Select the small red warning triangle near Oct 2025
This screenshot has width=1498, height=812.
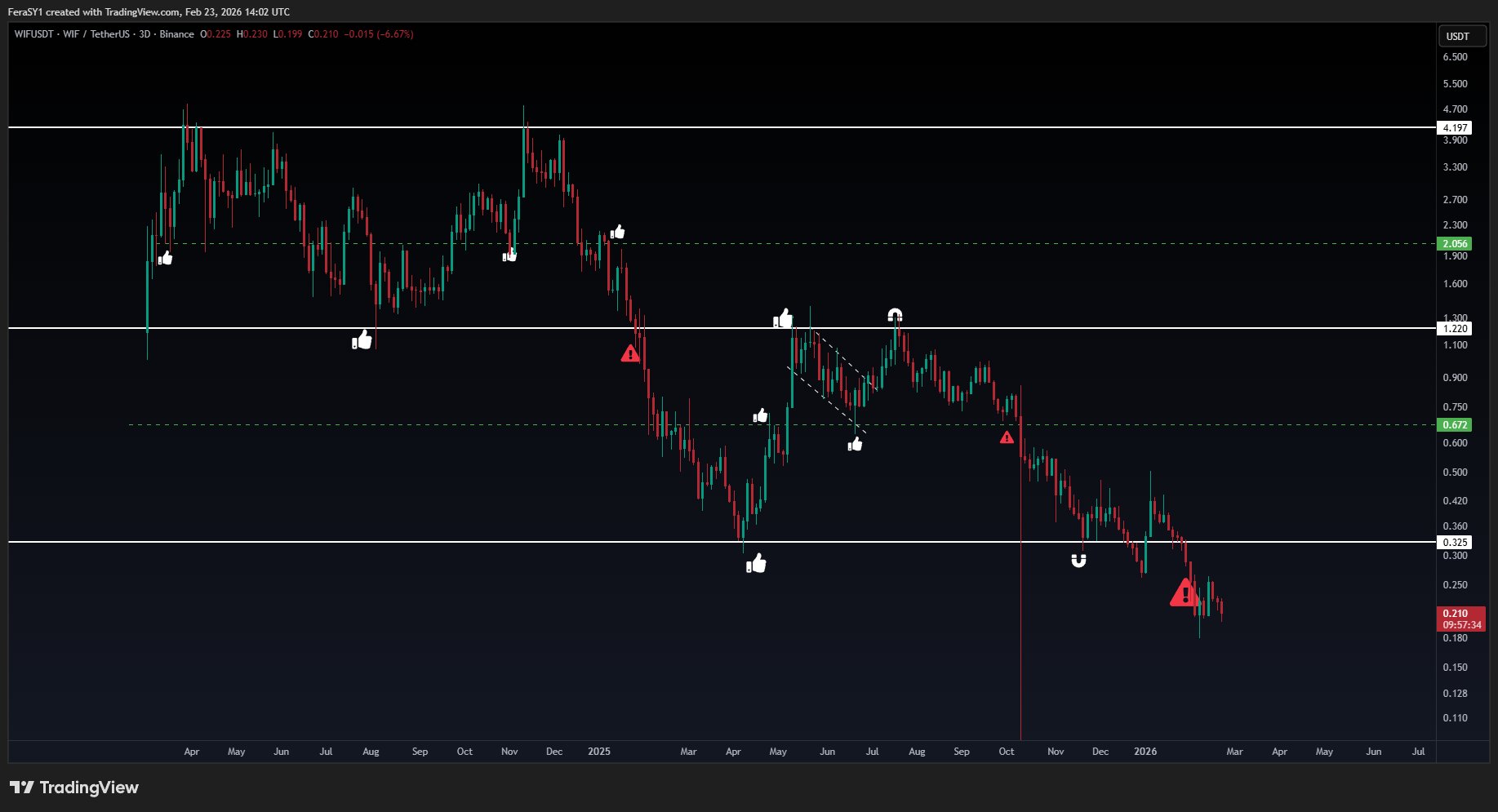pyautogui.click(x=1007, y=437)
